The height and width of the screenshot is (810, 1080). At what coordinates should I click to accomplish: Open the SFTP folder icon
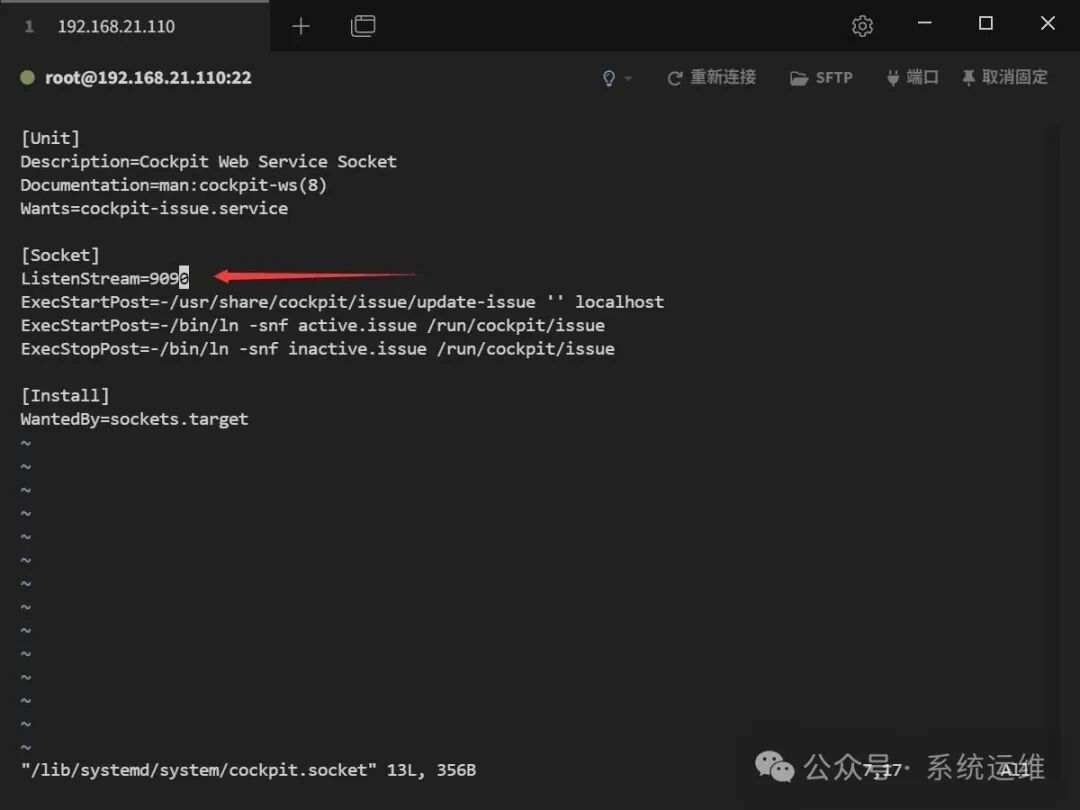tap(799, 77)
